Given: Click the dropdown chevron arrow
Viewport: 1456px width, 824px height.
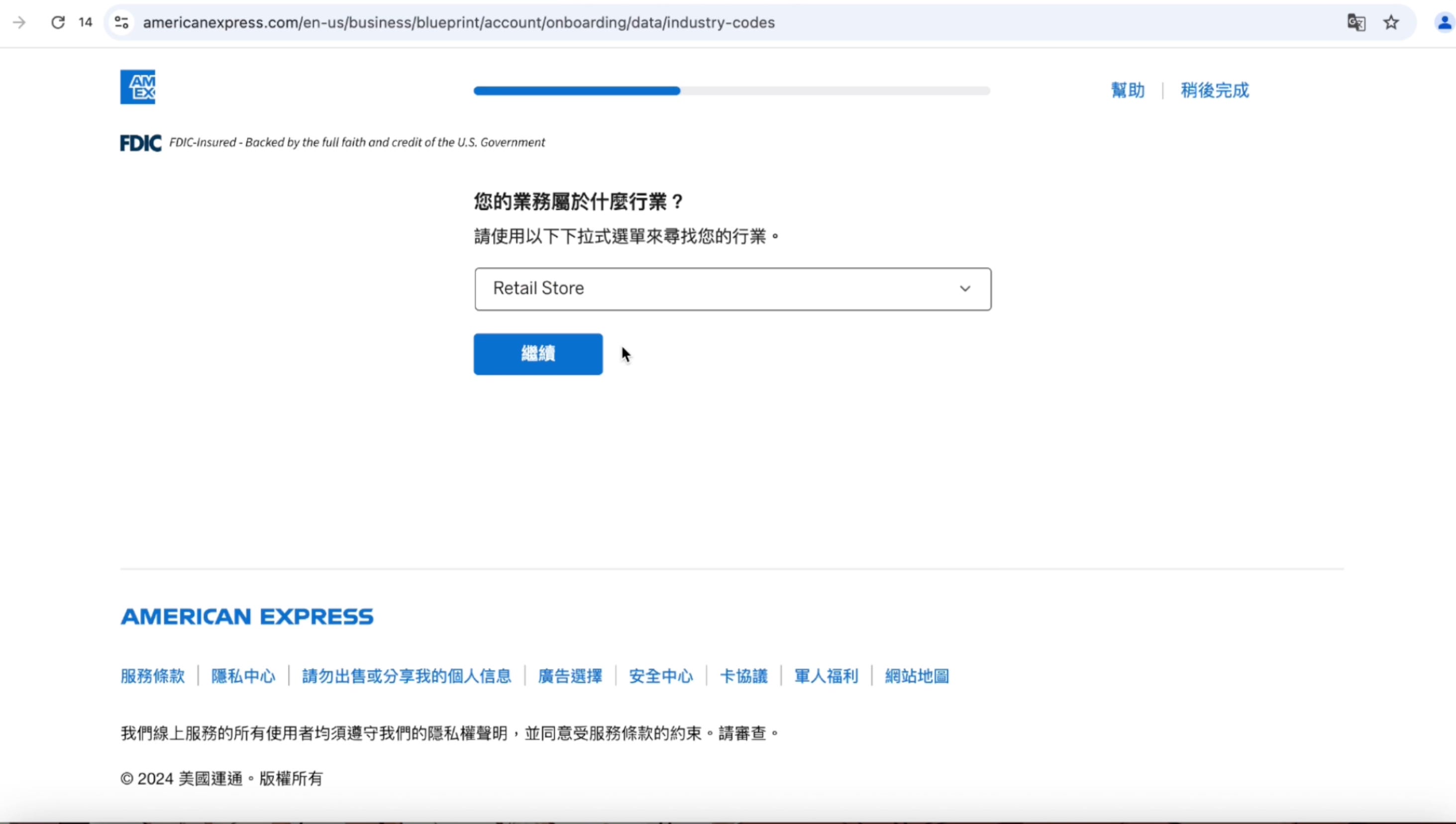Looking at the screenshot, I should click(965, 289).
